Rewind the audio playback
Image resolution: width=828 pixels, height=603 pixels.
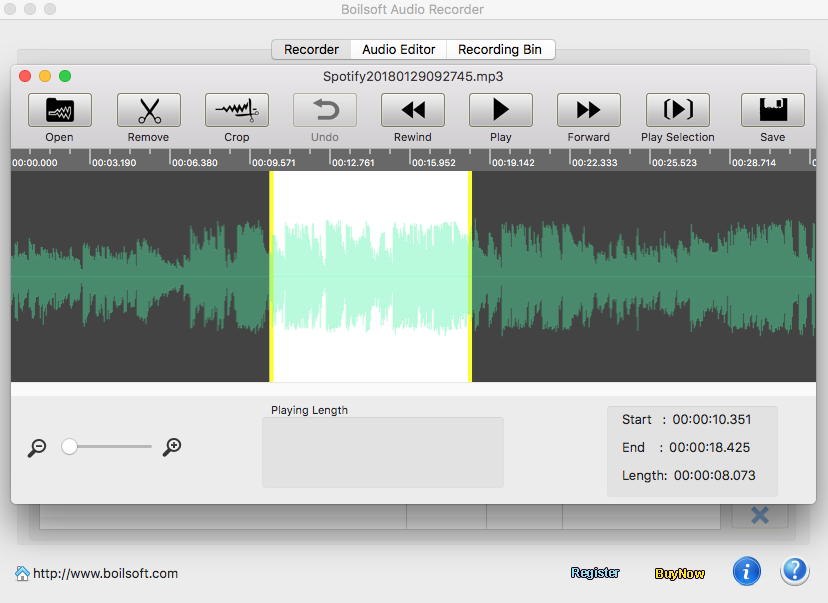coord(412,110)
